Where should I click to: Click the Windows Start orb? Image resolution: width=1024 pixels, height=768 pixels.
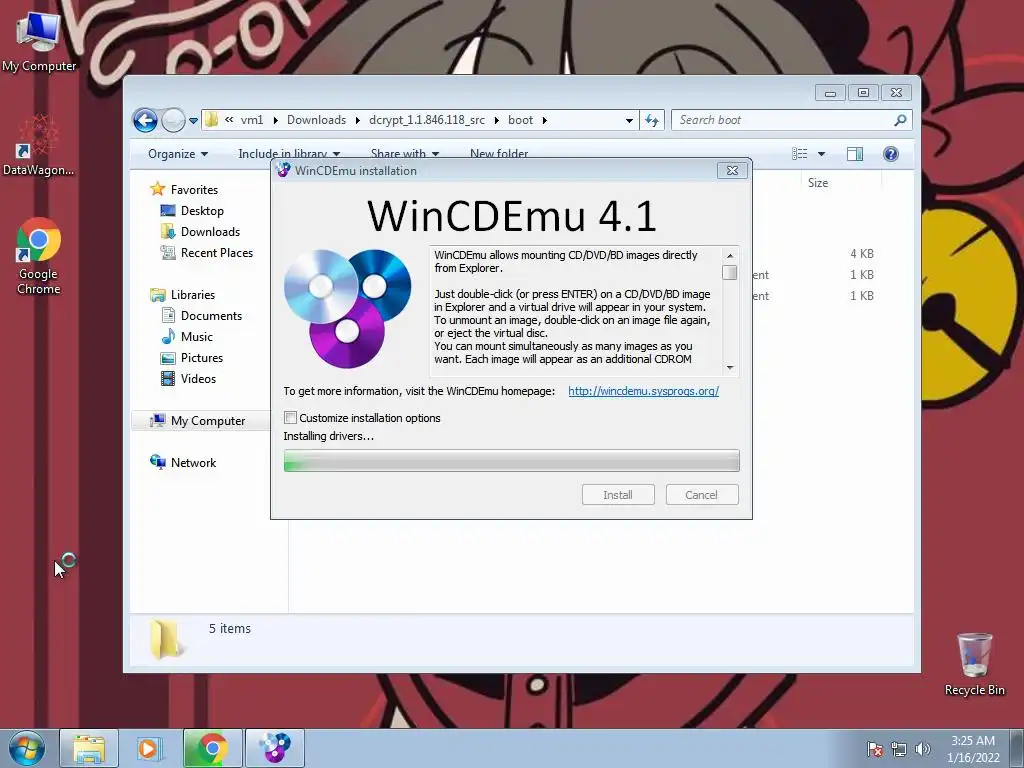(x=27, y=748)
